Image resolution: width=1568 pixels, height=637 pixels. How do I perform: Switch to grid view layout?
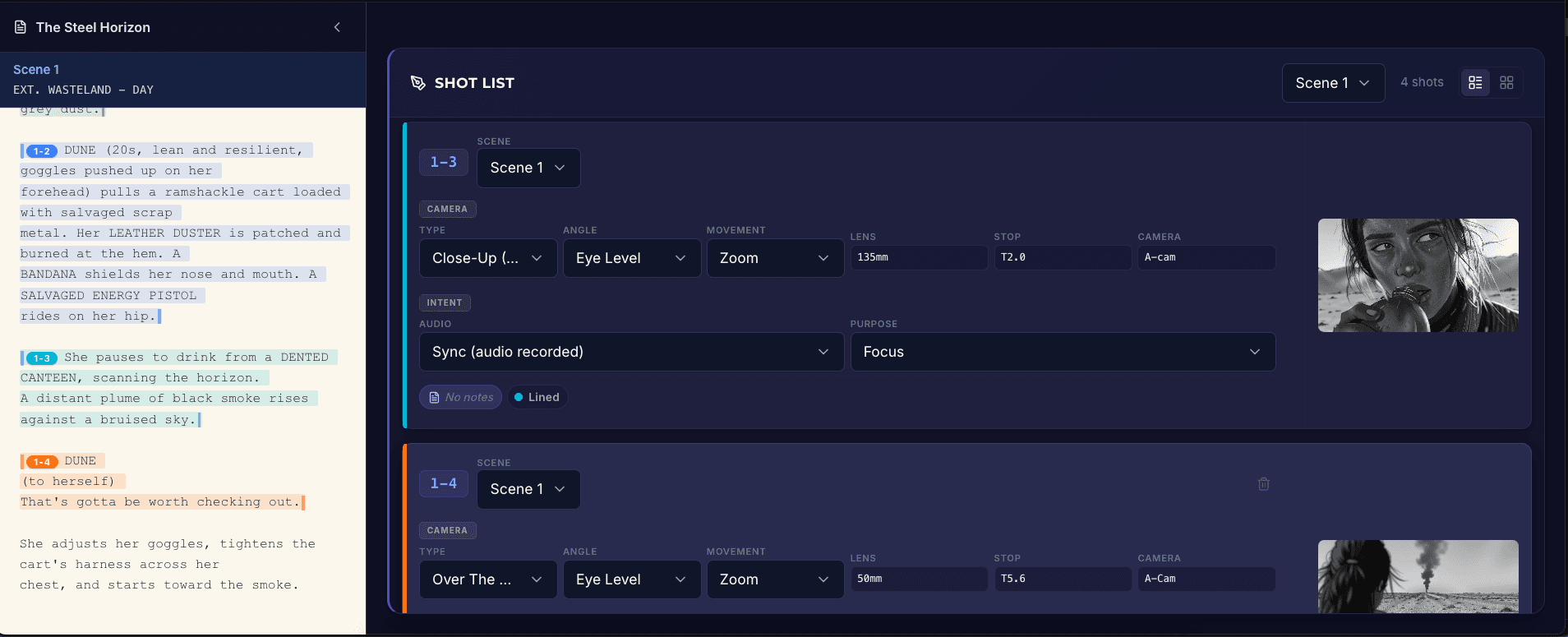click(x=1506, y=82)
